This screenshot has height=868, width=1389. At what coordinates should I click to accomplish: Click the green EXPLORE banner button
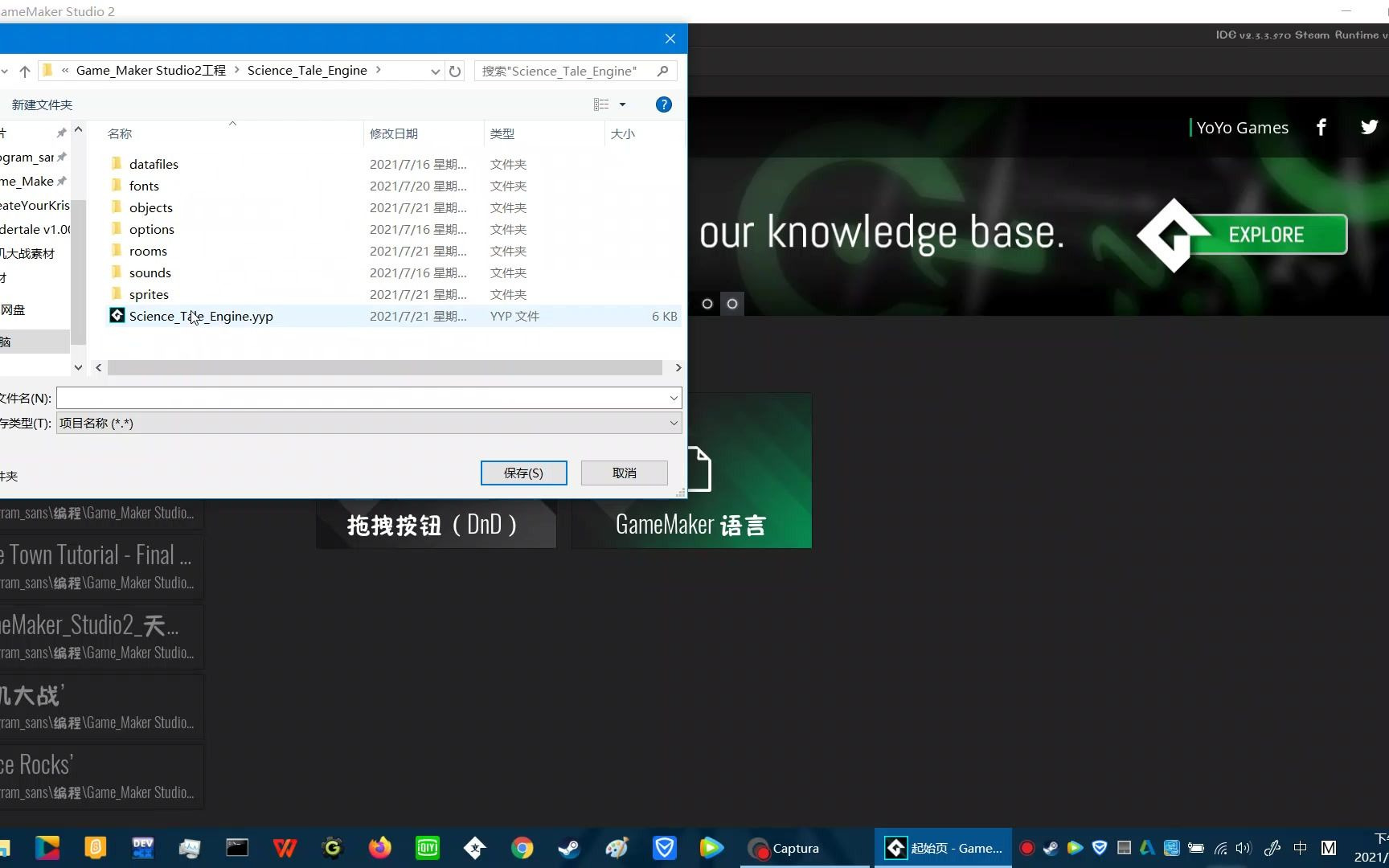click(x=1266, y=234)
